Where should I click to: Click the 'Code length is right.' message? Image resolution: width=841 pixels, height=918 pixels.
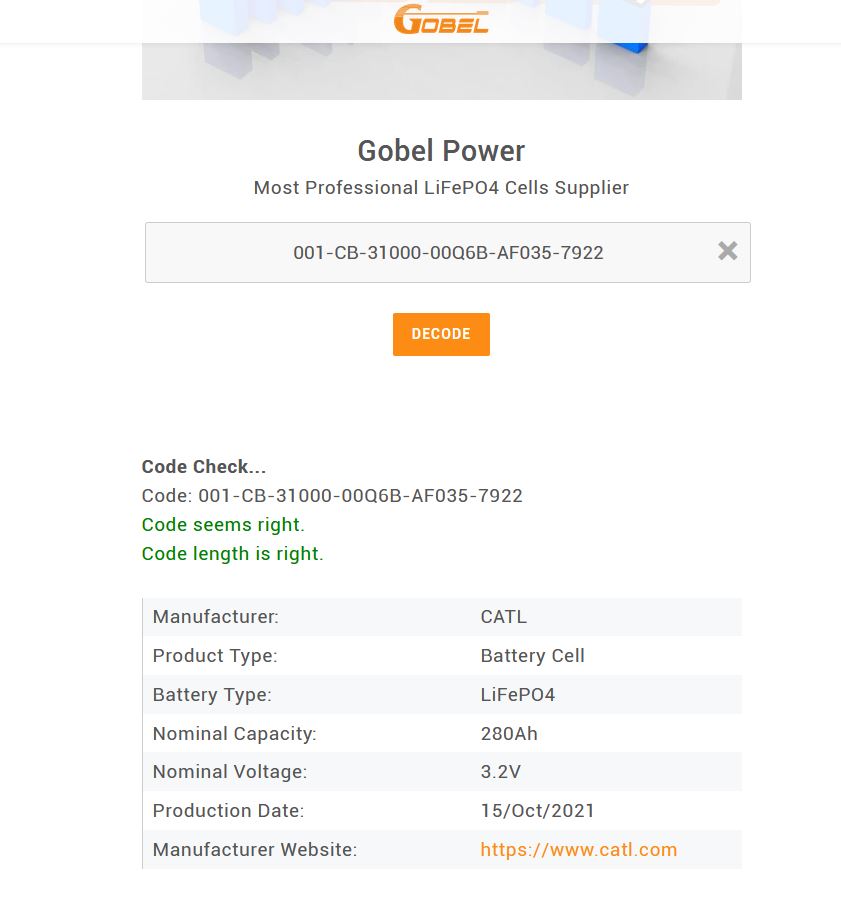233,554
